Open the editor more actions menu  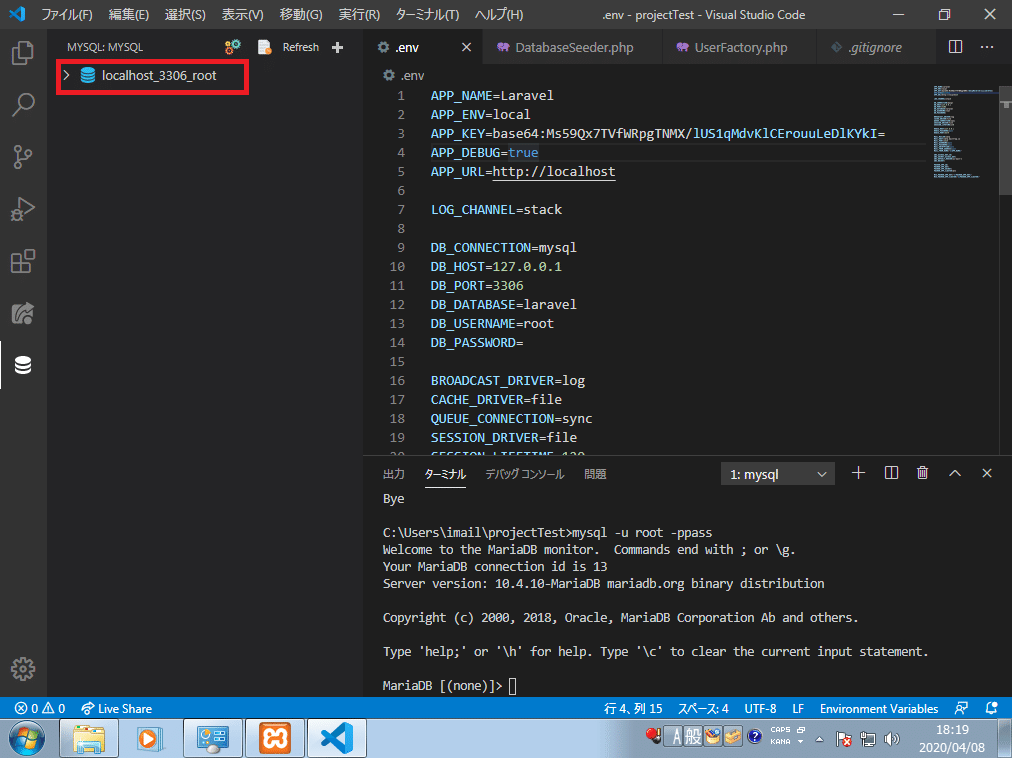coord(987,46)
